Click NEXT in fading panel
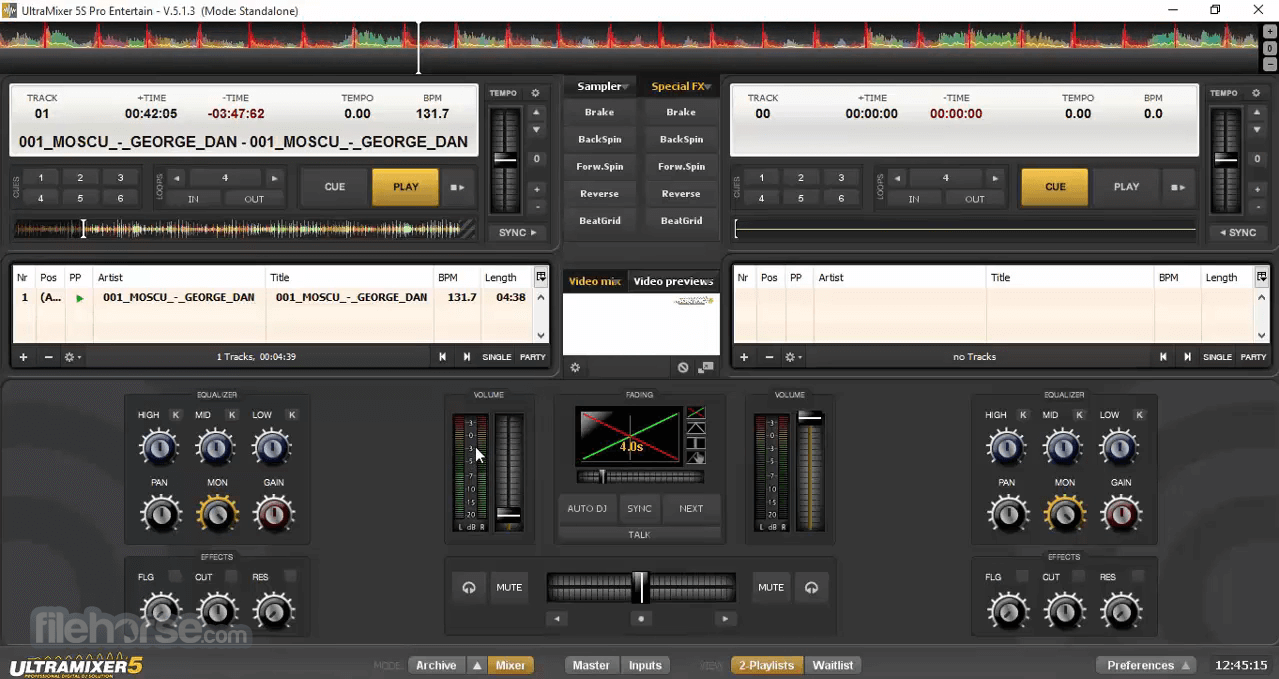The width and height of the screenshot is (1279, 679). 691,509
